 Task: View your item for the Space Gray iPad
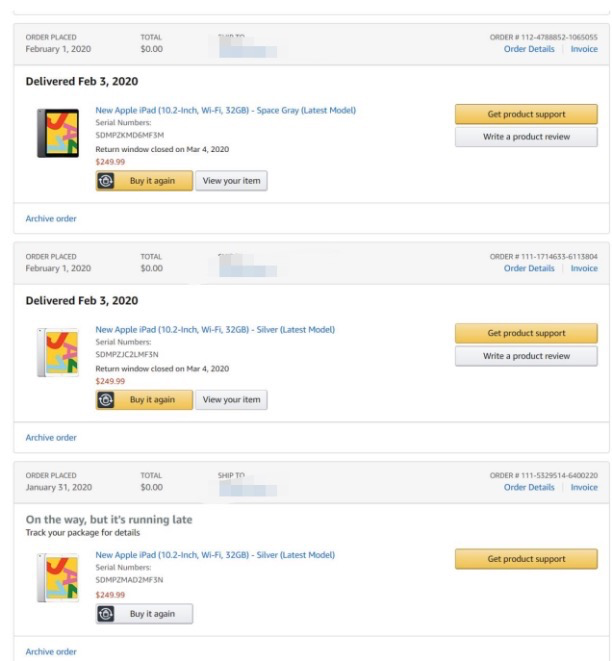231,181
